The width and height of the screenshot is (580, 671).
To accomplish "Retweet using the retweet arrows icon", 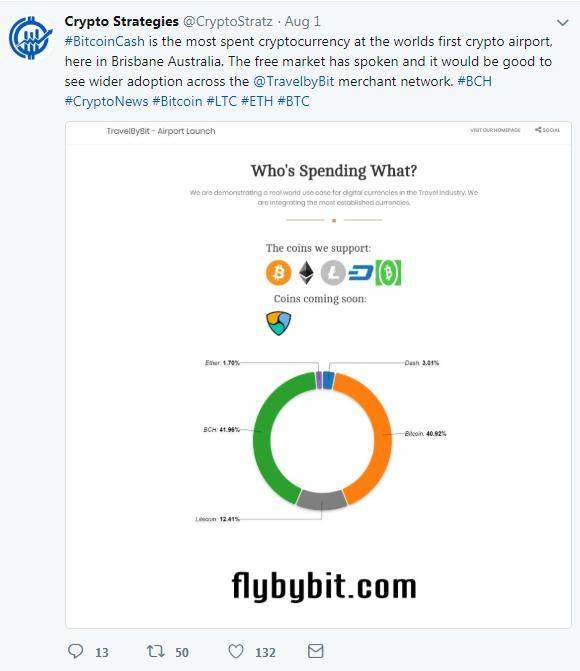I will (155, 651).
